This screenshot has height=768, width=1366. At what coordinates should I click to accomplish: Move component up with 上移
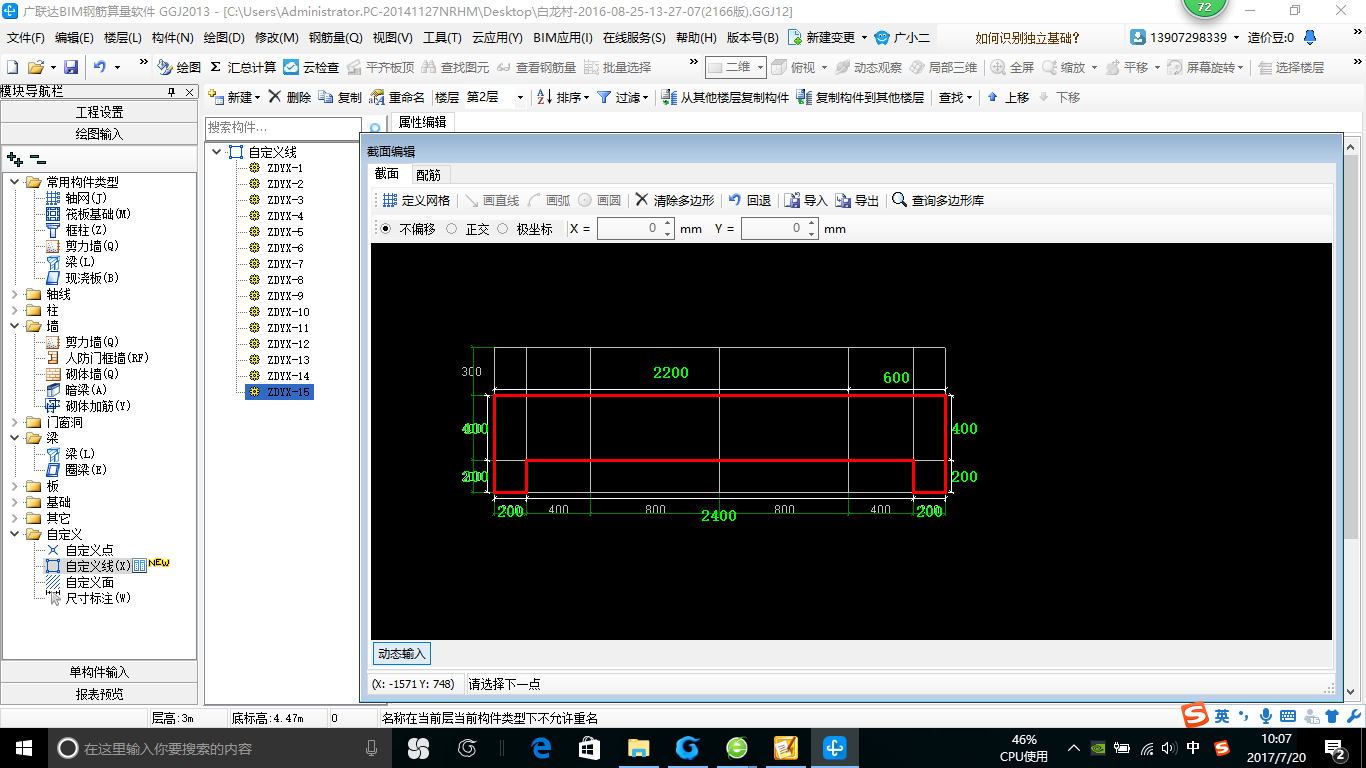click(x=1007, y=97)
